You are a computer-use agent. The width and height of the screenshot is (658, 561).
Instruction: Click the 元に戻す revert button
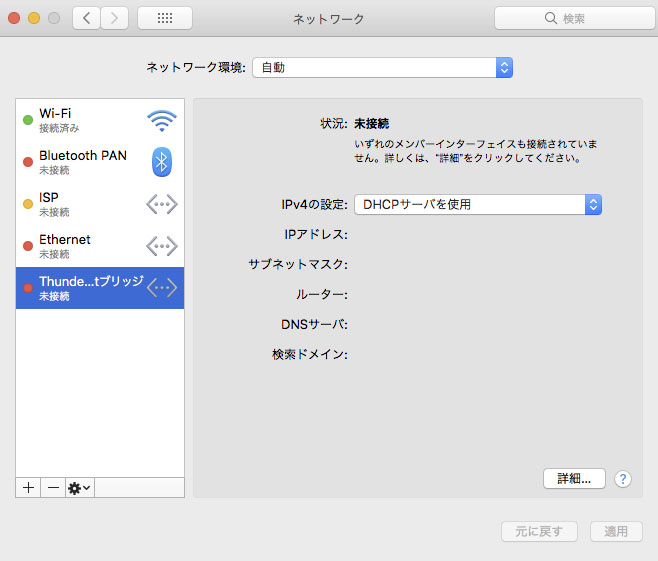click(x=539, y=532)
